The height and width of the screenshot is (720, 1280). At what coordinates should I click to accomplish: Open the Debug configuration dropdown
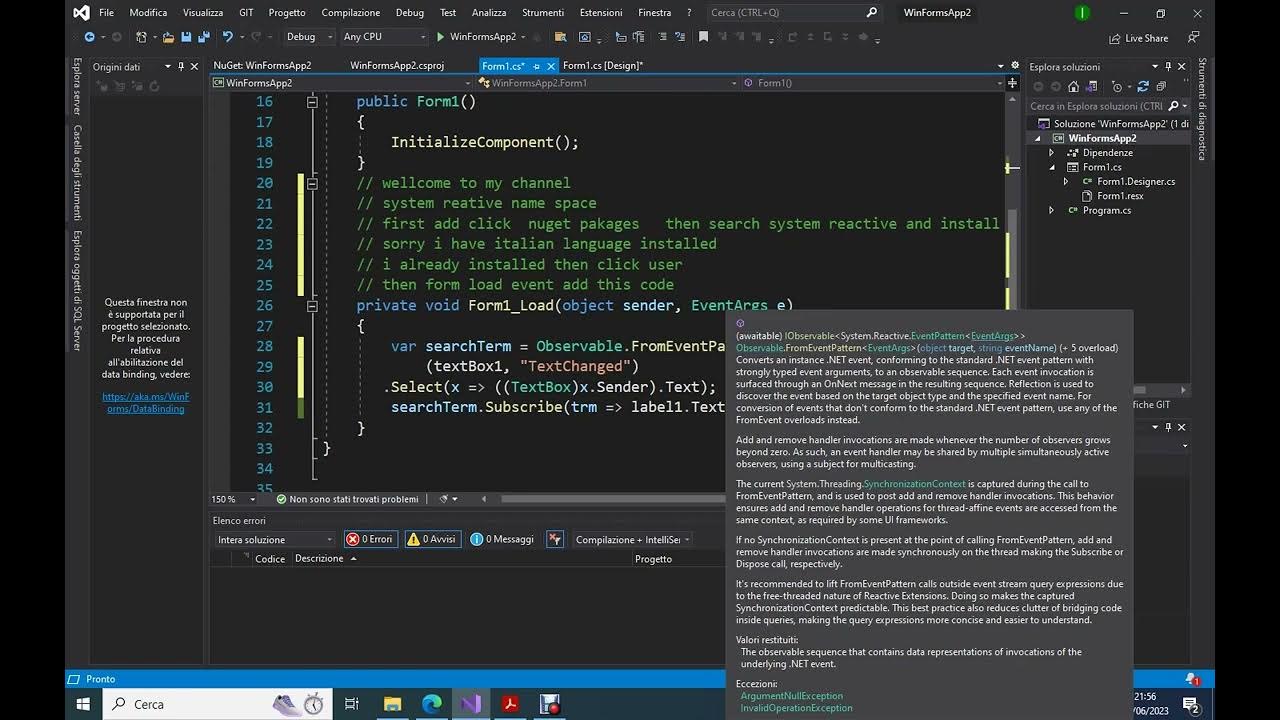(x=309, y=37)
